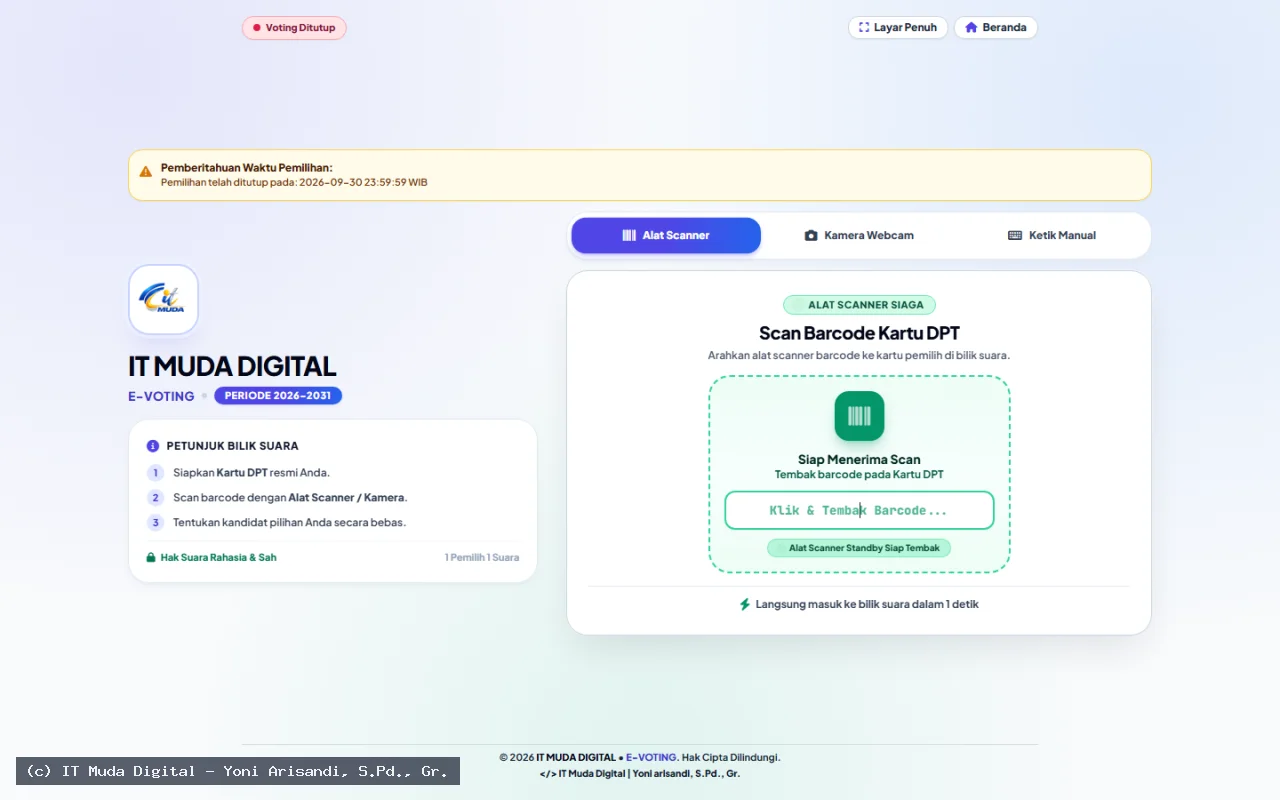Click the IT MUDA DIGITAL heading
This screenshot has width=1280, height=800.
coord(232,366)
